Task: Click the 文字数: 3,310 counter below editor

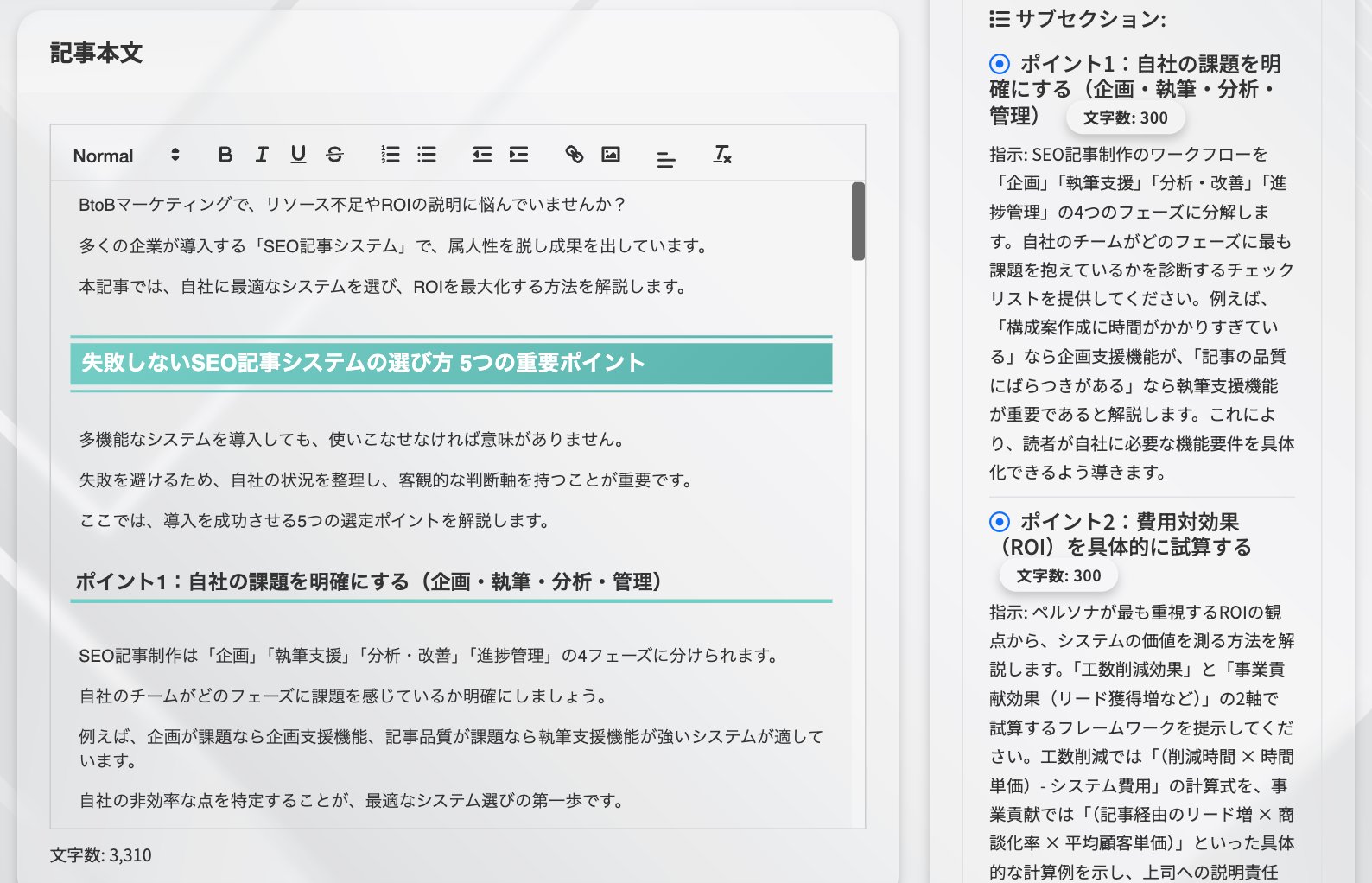Action: click(101, 855)
